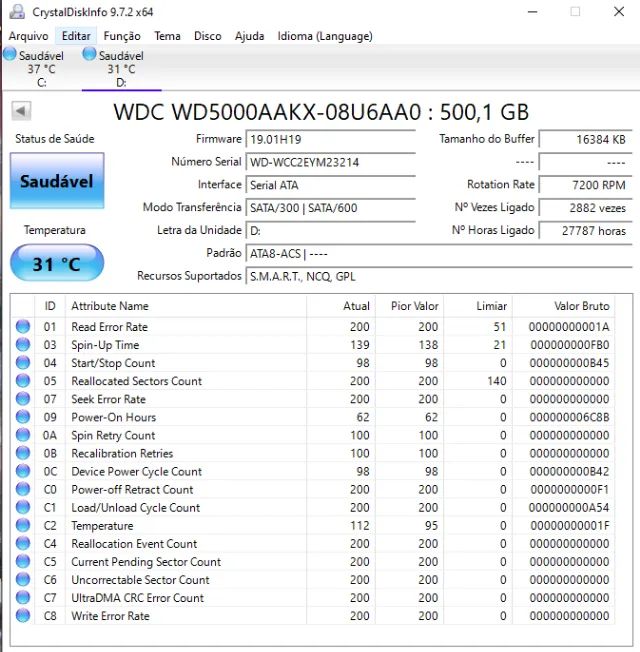Click the status icon for UltraDMA CRC Error Count
The image size is (640, 652).
tap(23, 598)
